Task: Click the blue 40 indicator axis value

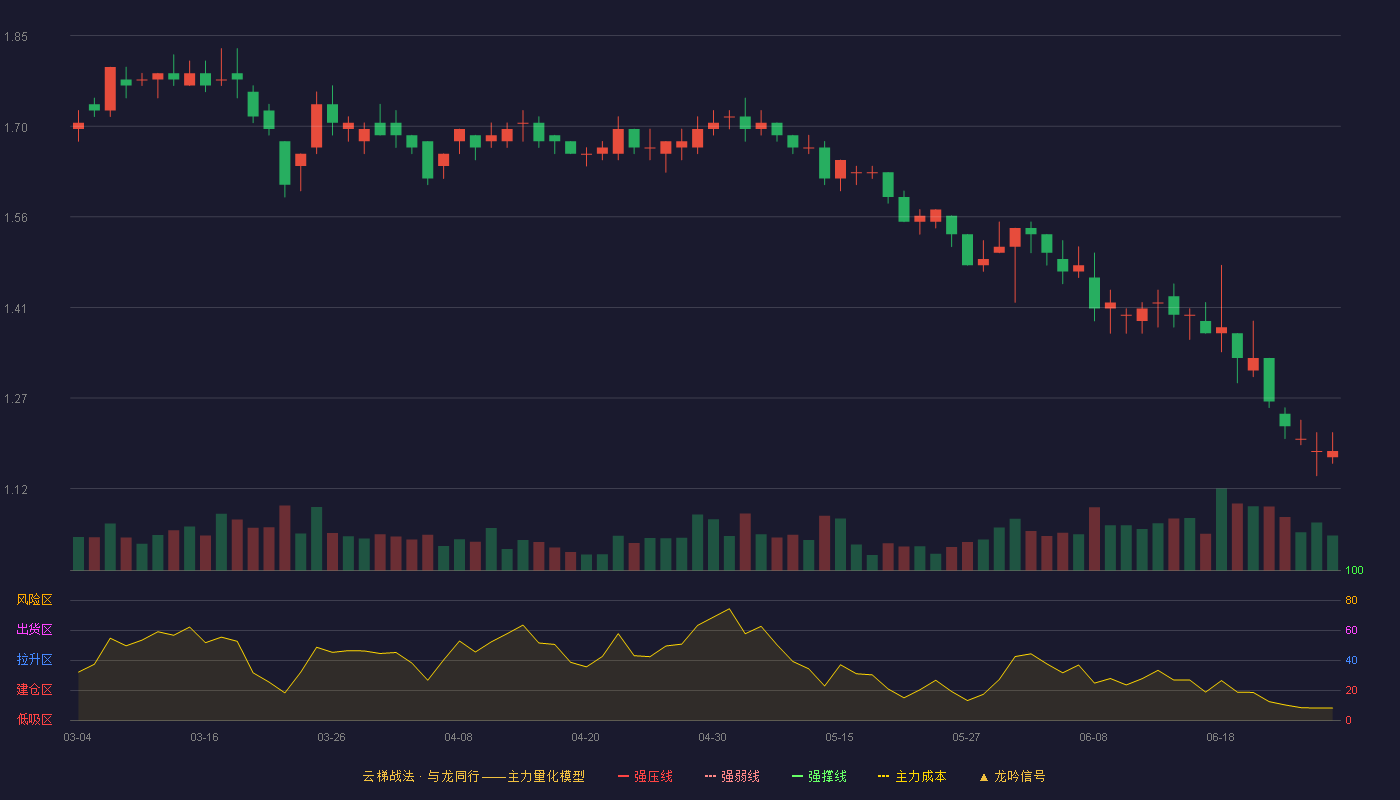Action: pyautogui.click(x=1351, y=661)
